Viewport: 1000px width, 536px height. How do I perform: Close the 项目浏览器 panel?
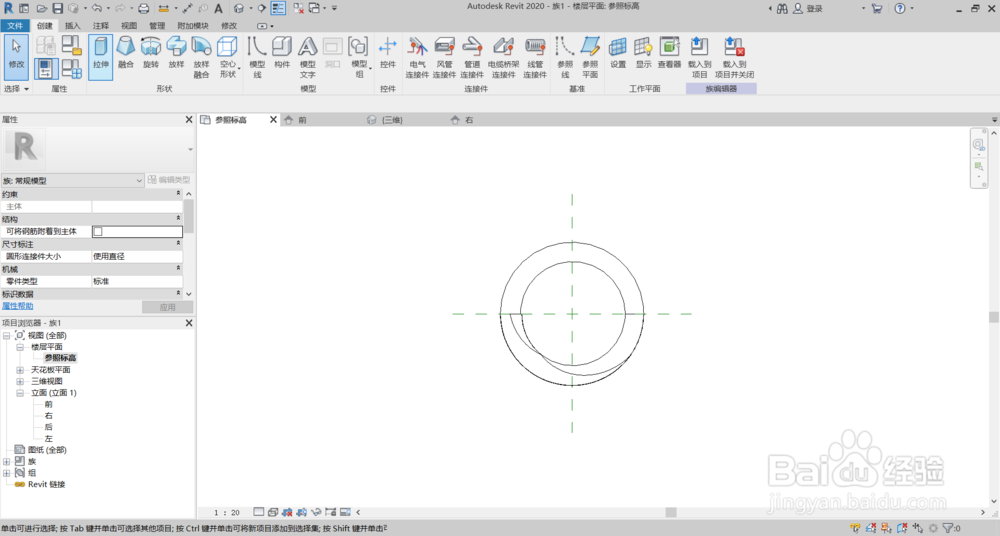tap(189, 323)
